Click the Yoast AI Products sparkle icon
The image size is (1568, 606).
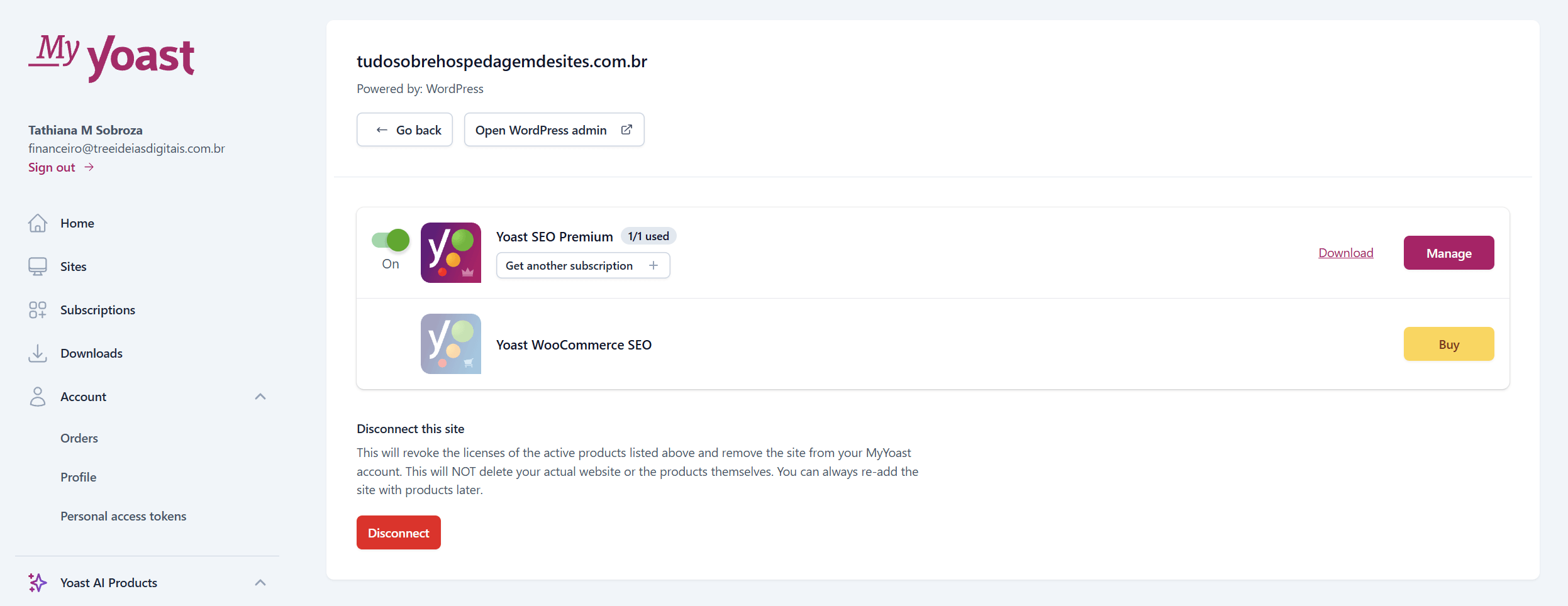(x=38, y=583)
